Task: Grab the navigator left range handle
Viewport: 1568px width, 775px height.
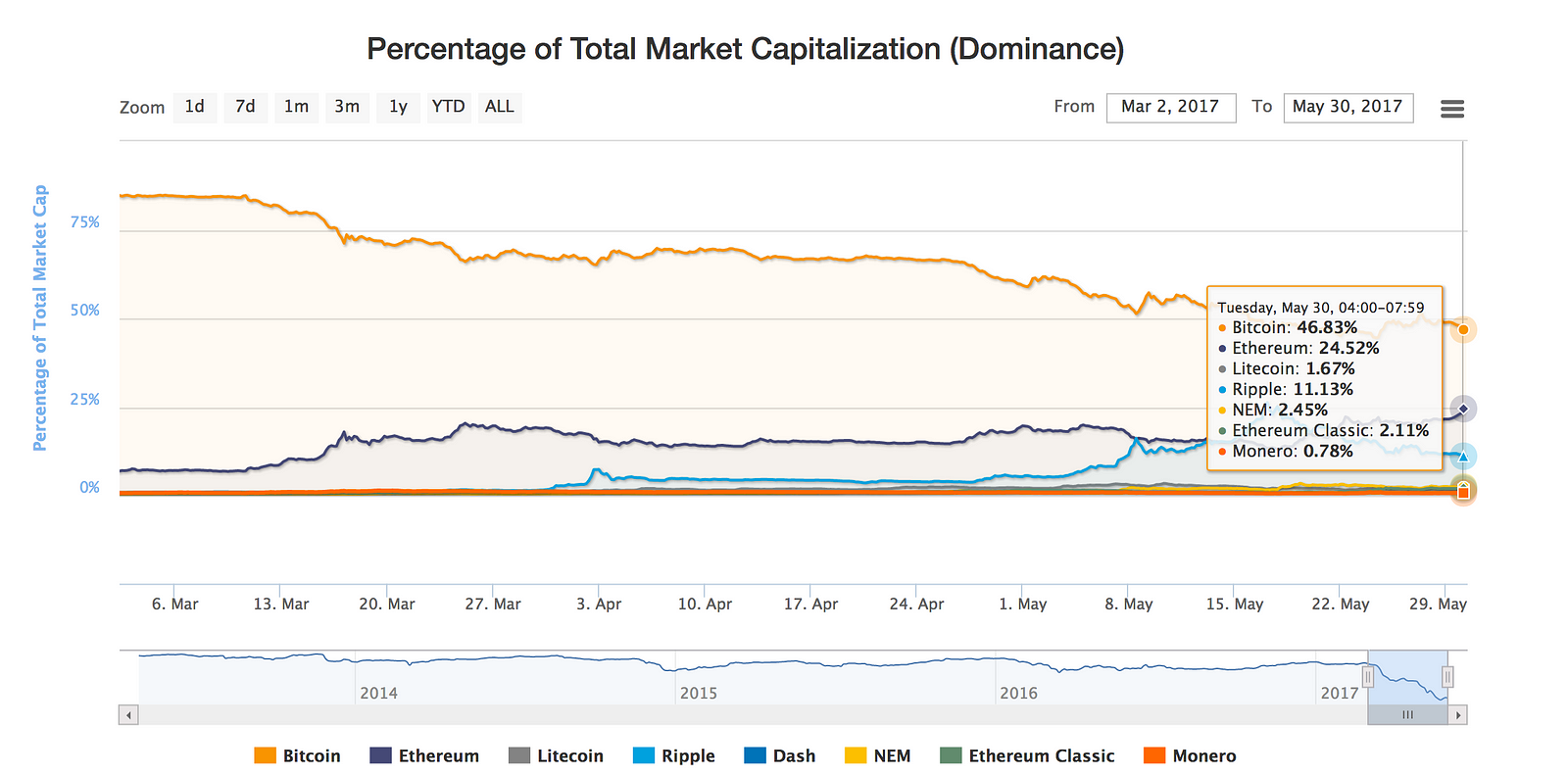Action: (1368, 677)
